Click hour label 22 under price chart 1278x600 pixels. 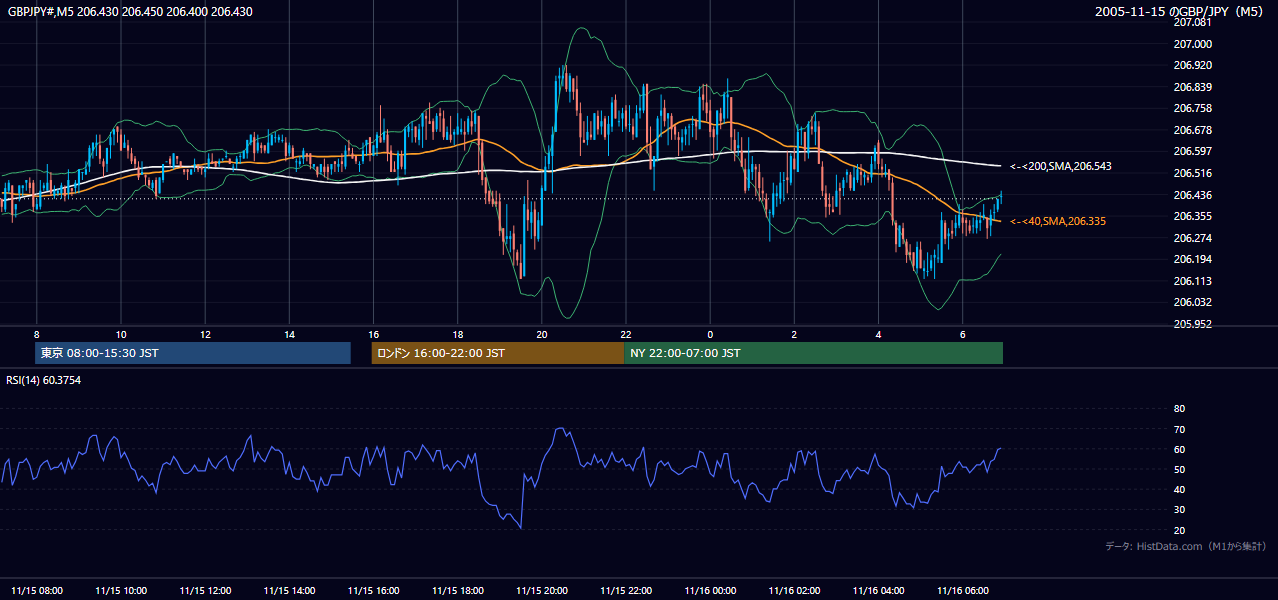(x=625, y=334)
